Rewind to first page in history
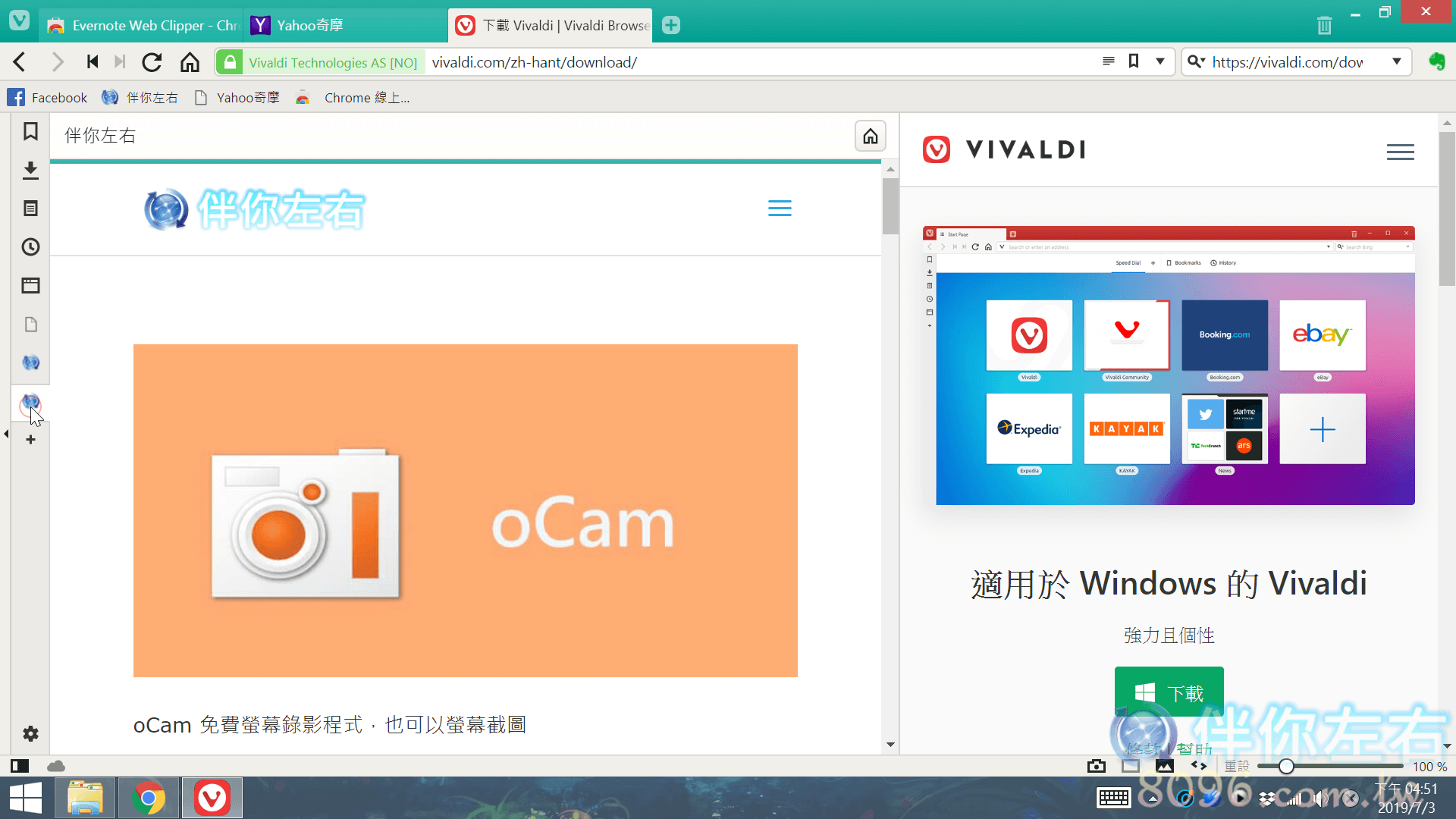Image resolution: width=1456 pixels, height=819 pixels. [x=93, y=62]
